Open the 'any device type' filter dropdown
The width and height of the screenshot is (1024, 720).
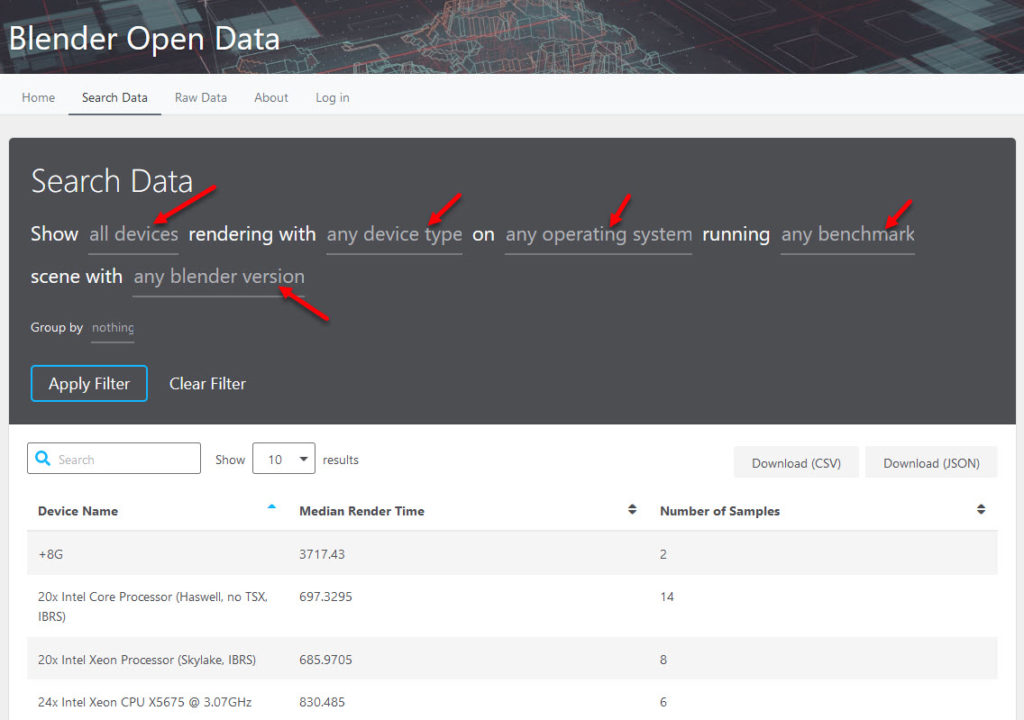point(394,234)
